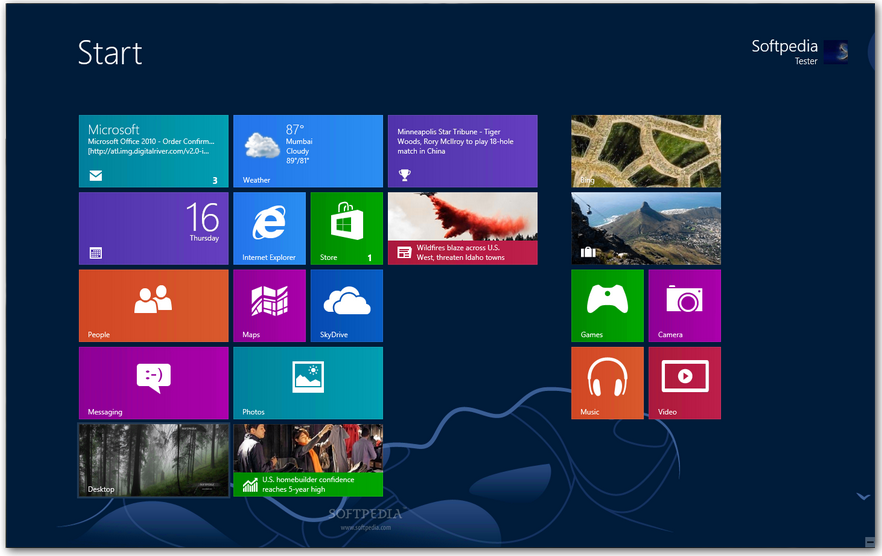
Task: Launch the Games tile
Action: (x=608, y=306)
